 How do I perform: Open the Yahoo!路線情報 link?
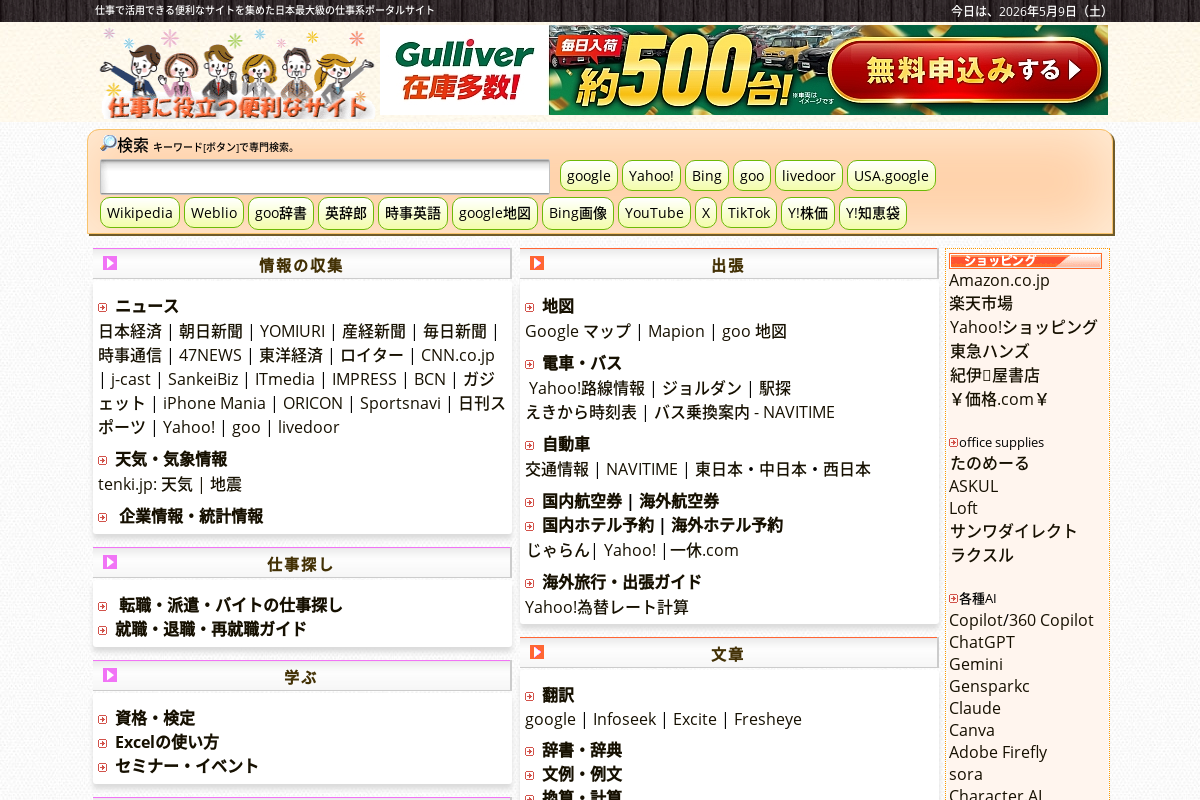tap(587, 388)
